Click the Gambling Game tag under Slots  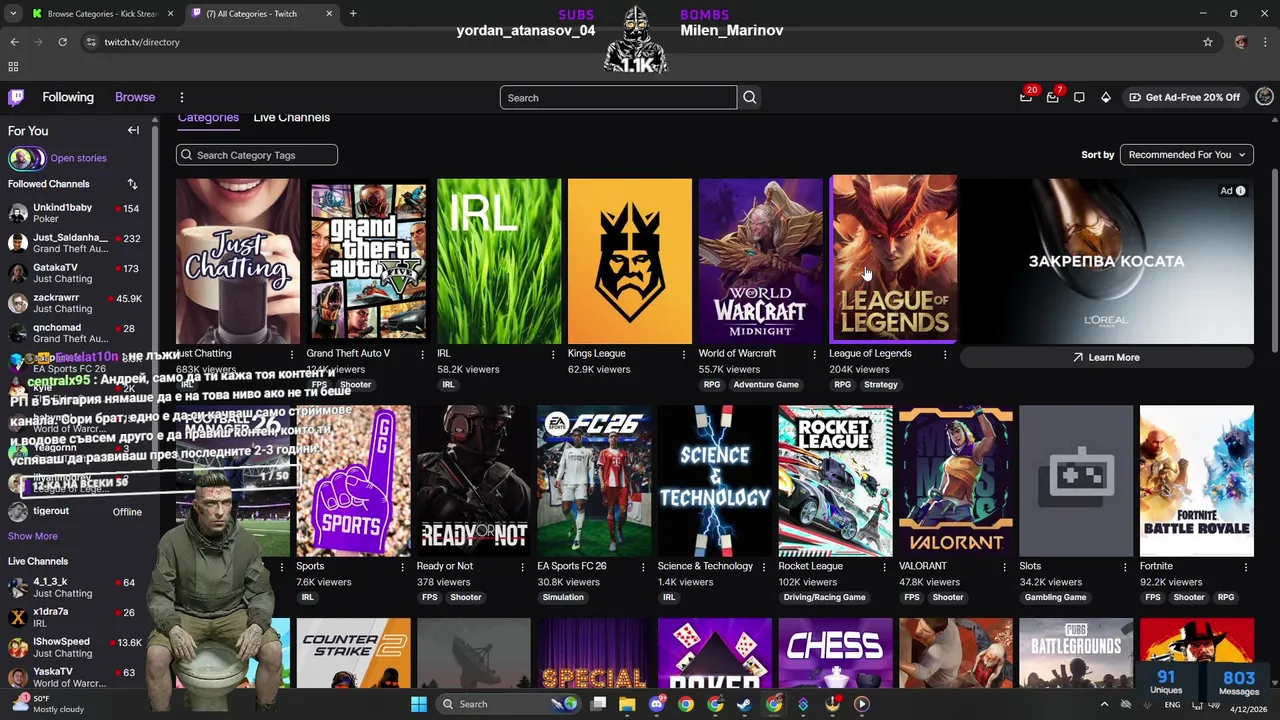[x=1055, y=598]
